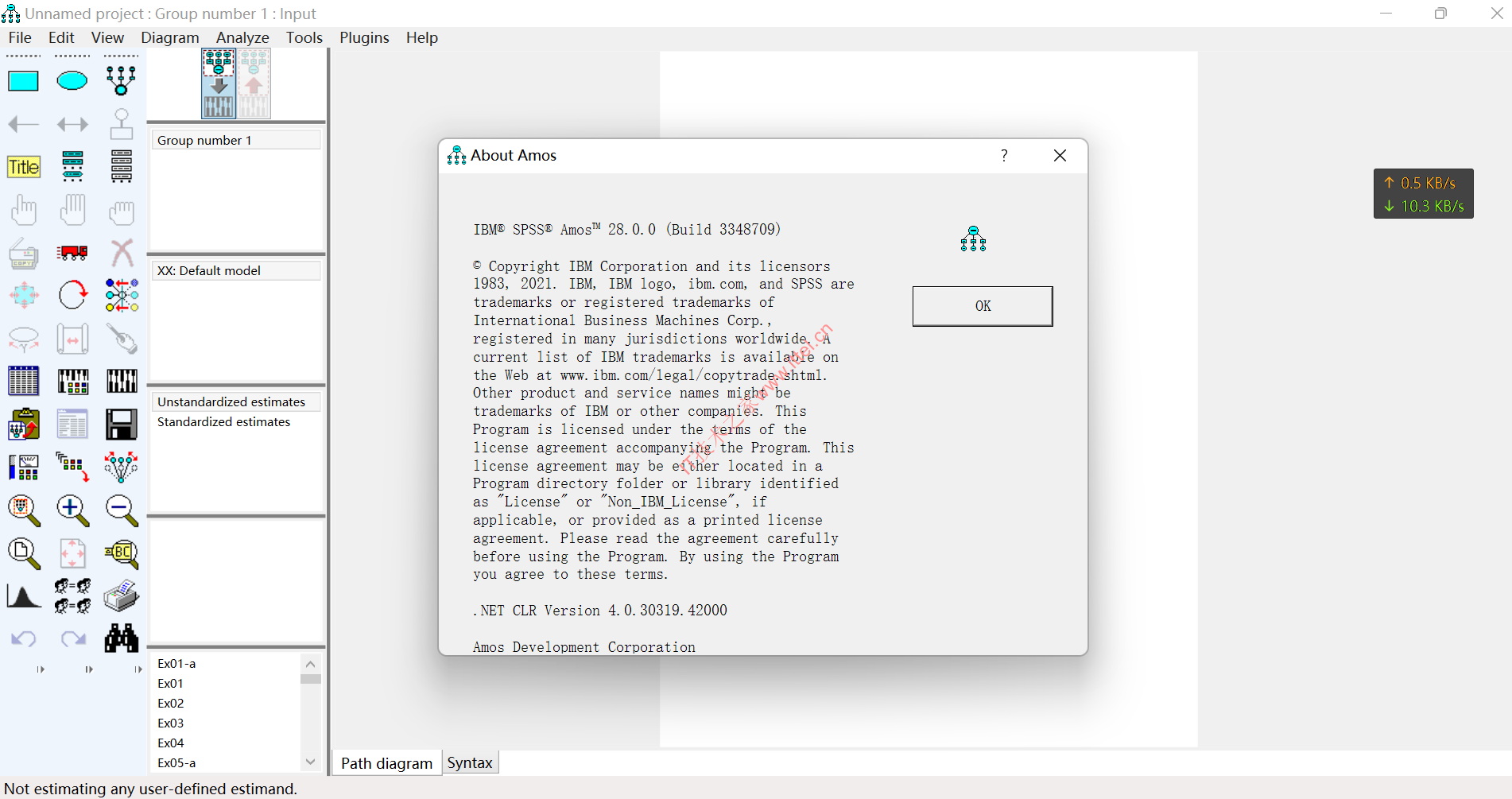The width and height of the screenshot is (1512, 799).
Task: Click the undo arrow icon
Action: pos(23,638)
